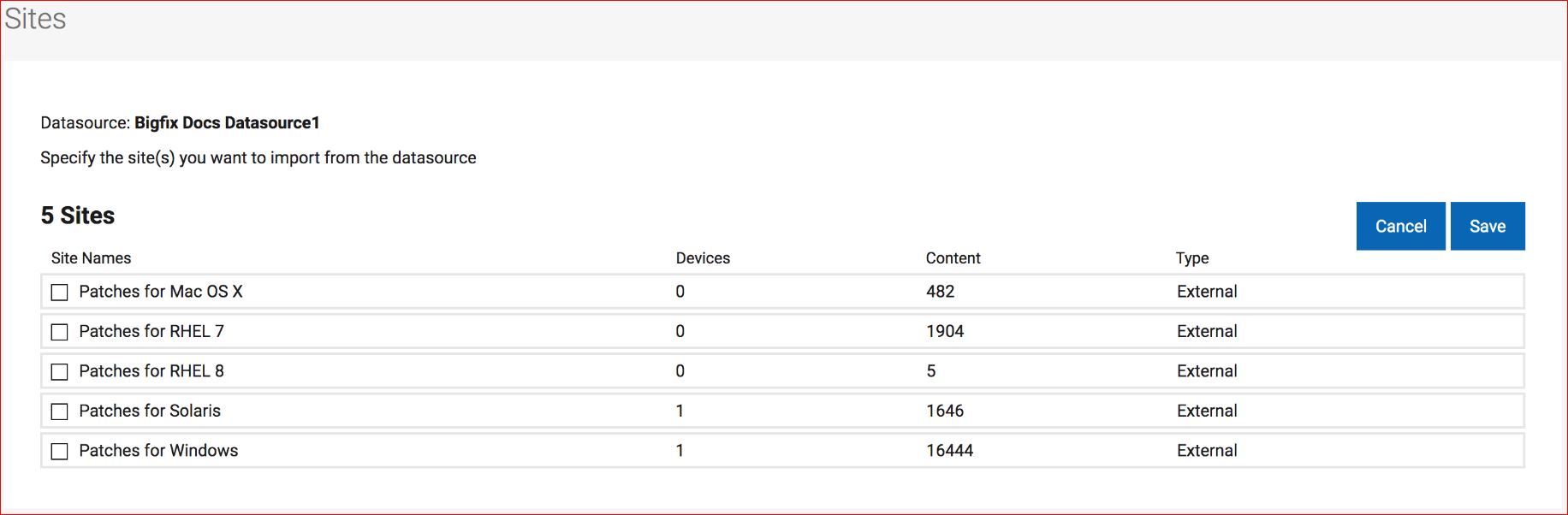This screenshot has height=515, width=1568.
Task: Click the Devices column header
Action: pyautogui.click(x=703, y=258)
